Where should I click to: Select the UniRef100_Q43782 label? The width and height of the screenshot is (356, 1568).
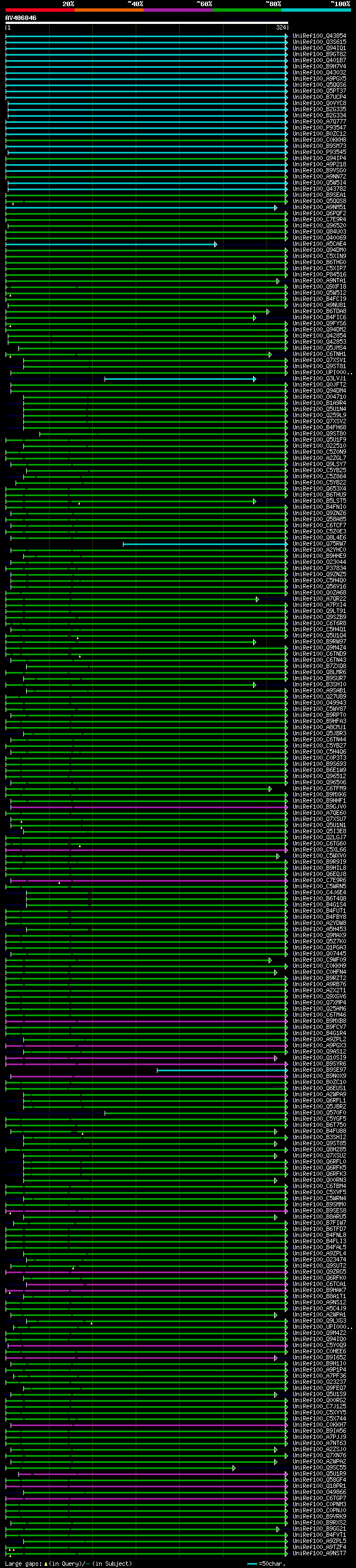(x=319, y=189)
